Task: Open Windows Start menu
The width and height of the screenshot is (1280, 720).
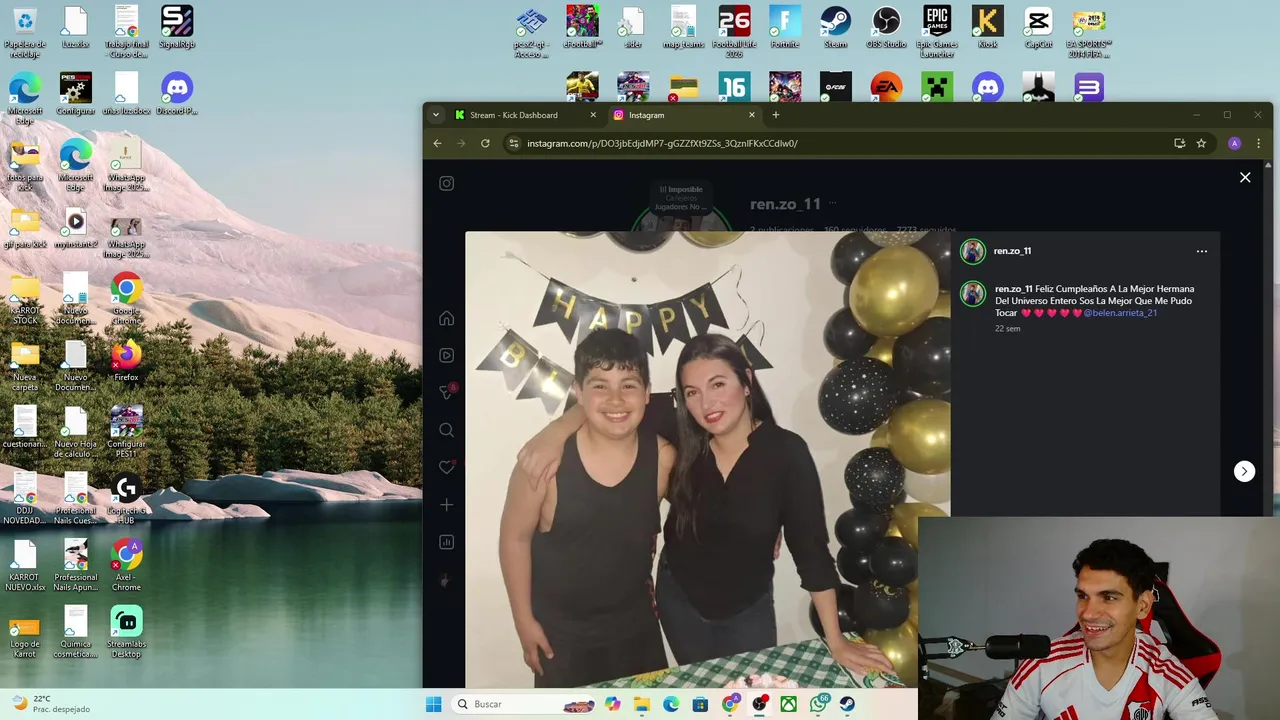Action: coord(433,704)
